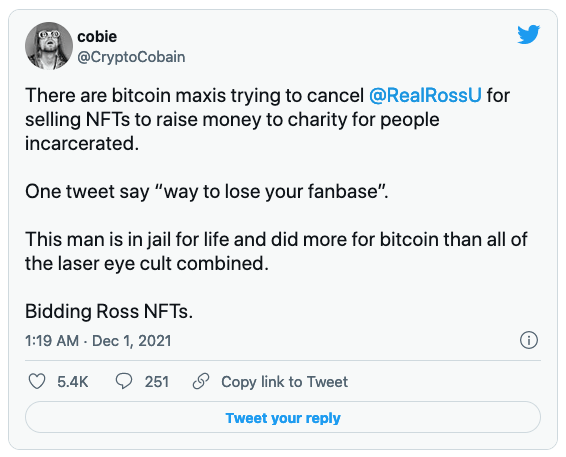Screen dimensions: 566x457
Task: Click the Bidding Ross NFTs line
Action: (x=109, y=311)
